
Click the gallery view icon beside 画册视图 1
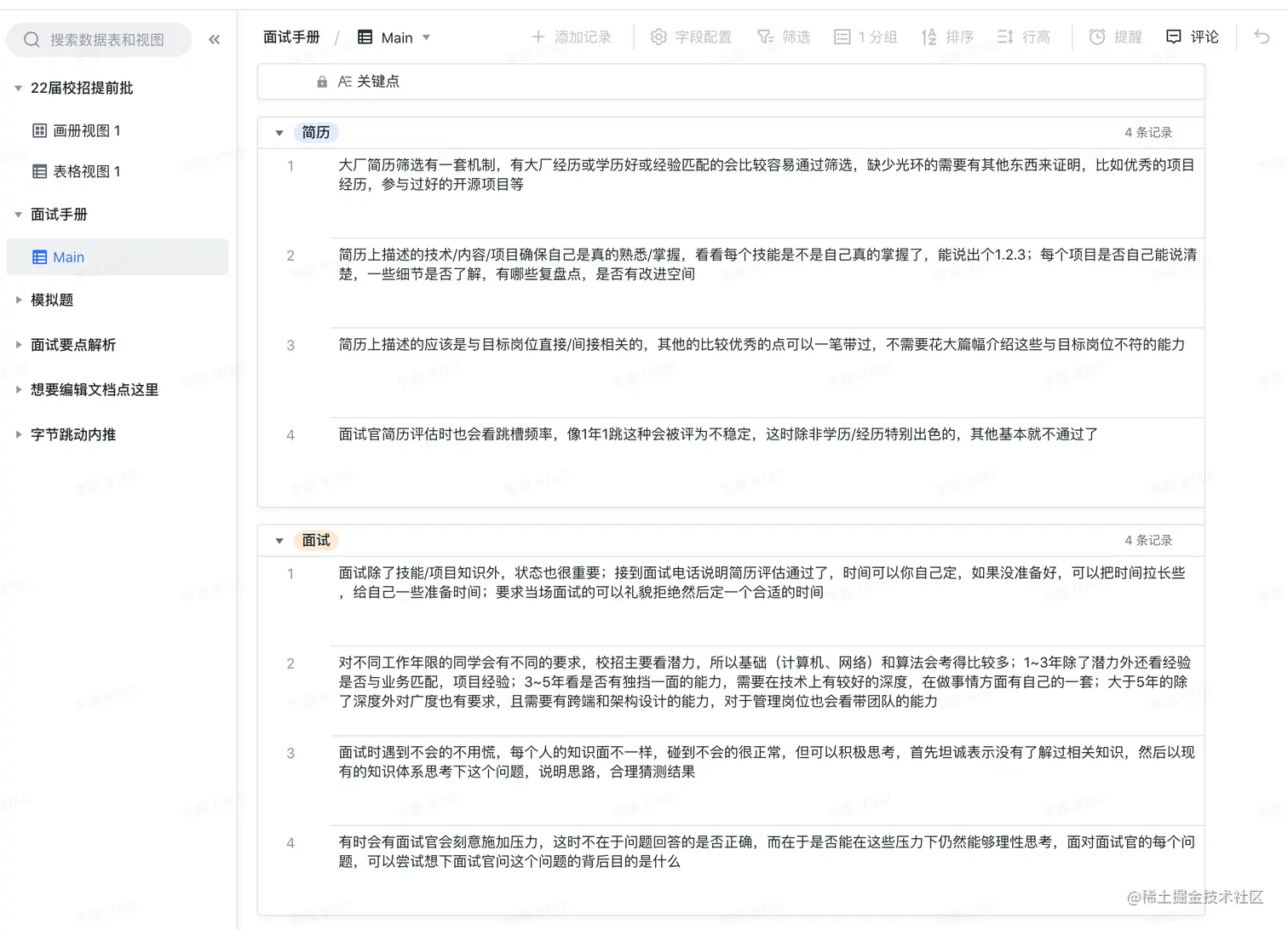[39, 130]
